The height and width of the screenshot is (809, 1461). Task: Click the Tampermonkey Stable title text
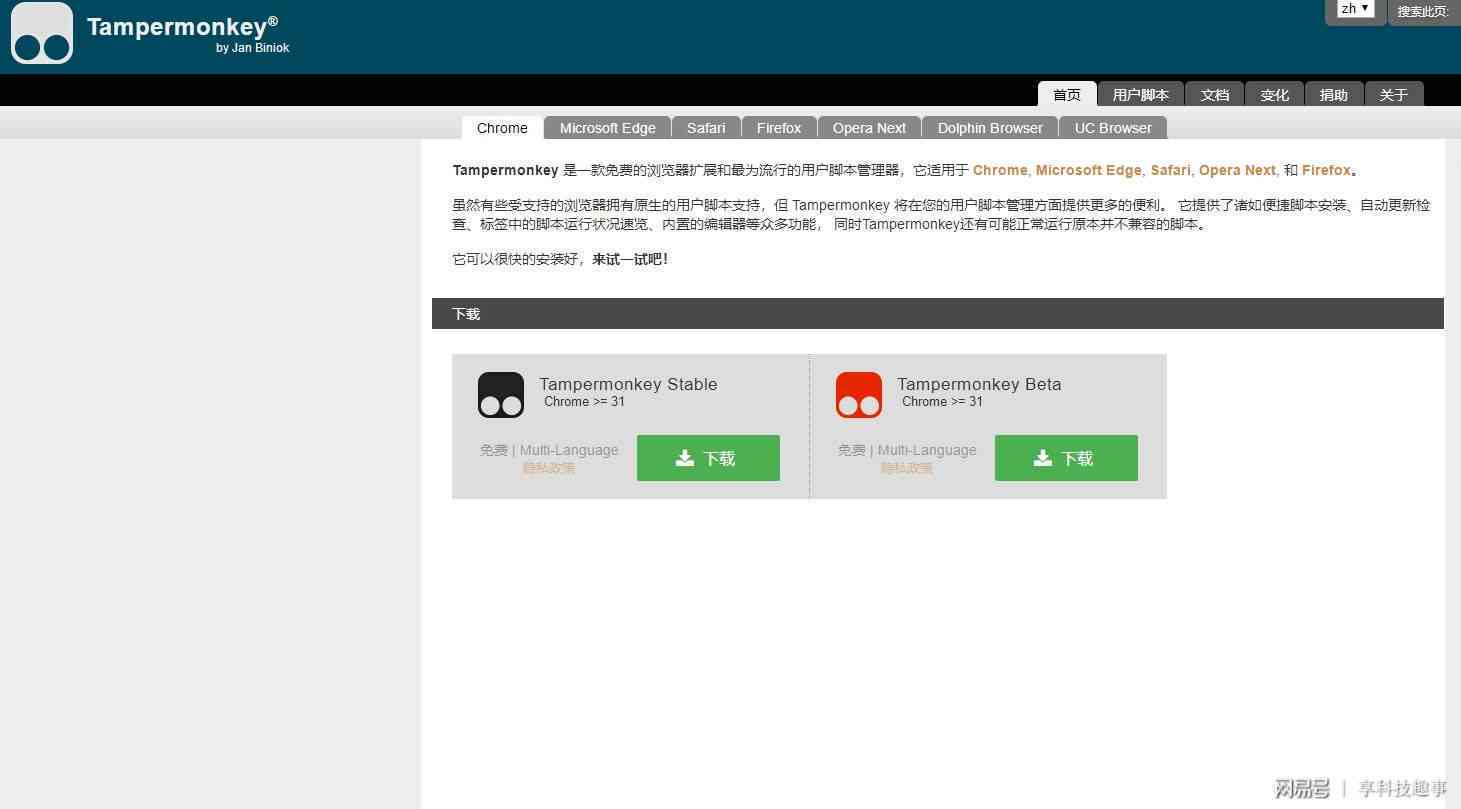[x=628, y=384]
